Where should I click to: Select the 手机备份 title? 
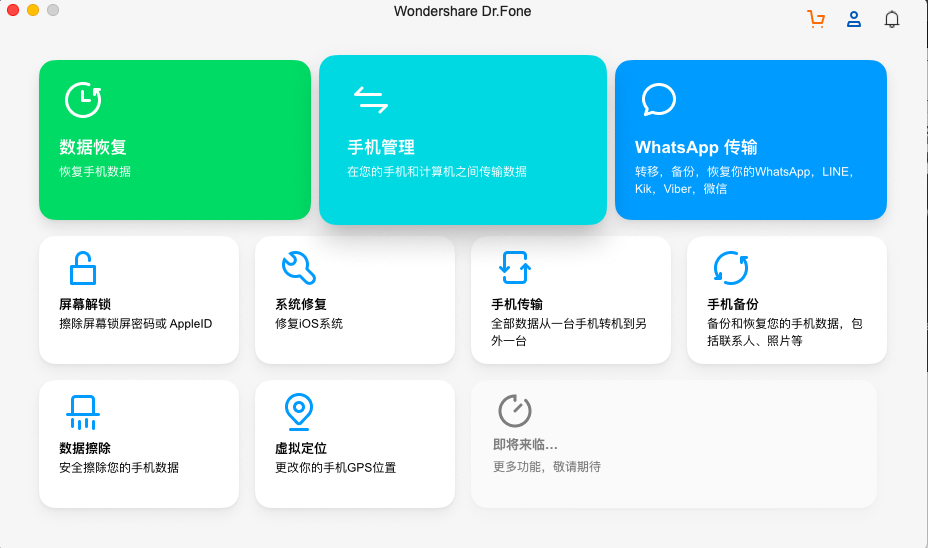click(733, 304)
